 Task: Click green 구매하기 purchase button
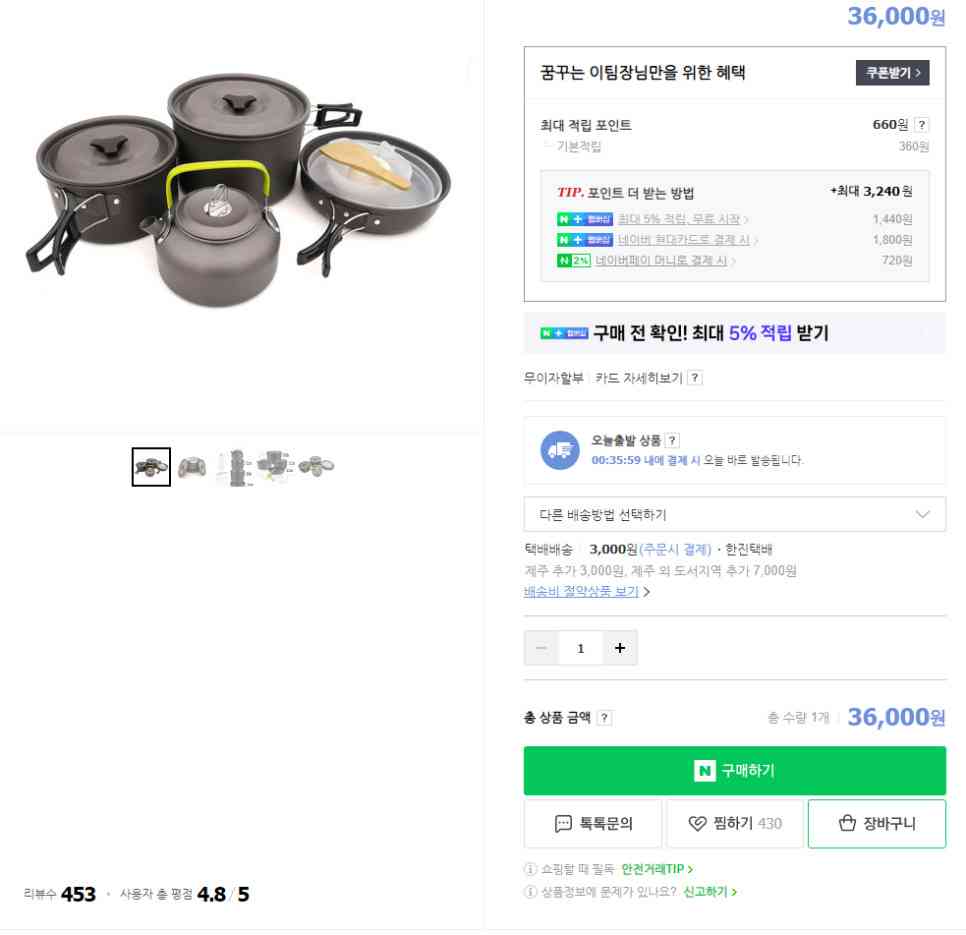coord(734,771)
